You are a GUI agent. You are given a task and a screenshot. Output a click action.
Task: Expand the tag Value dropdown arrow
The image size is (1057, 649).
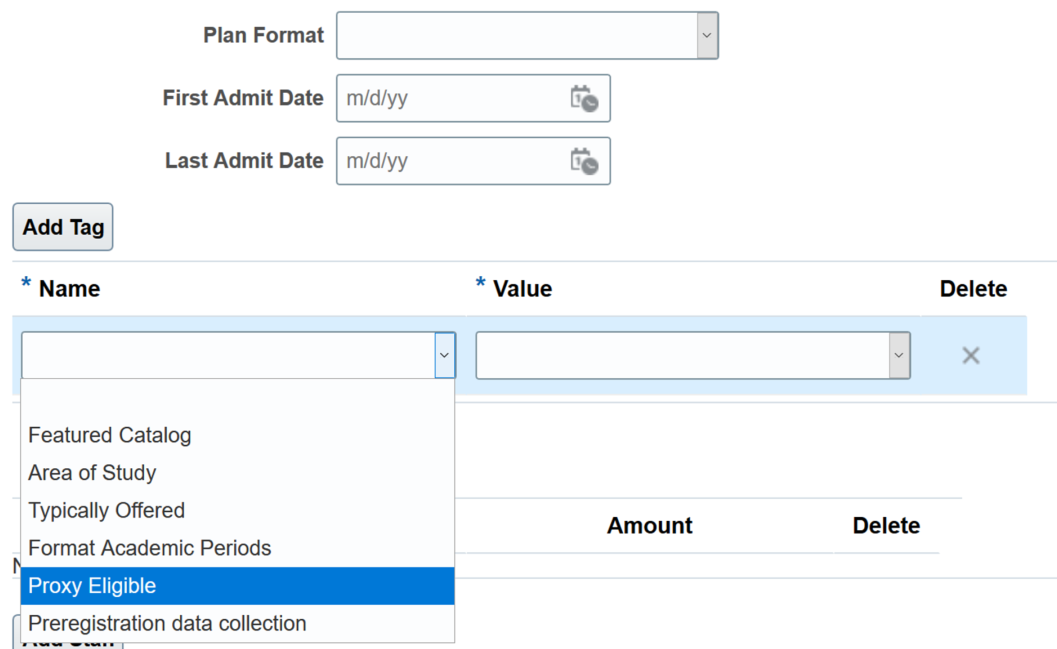(898, 355)
